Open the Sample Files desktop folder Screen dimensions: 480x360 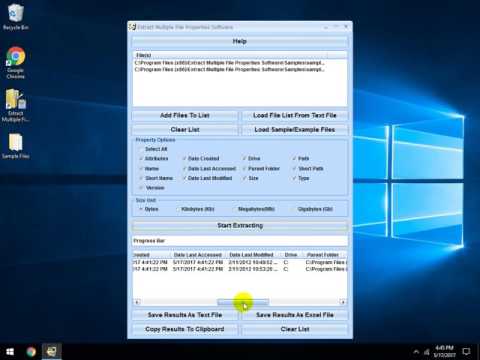15,146
